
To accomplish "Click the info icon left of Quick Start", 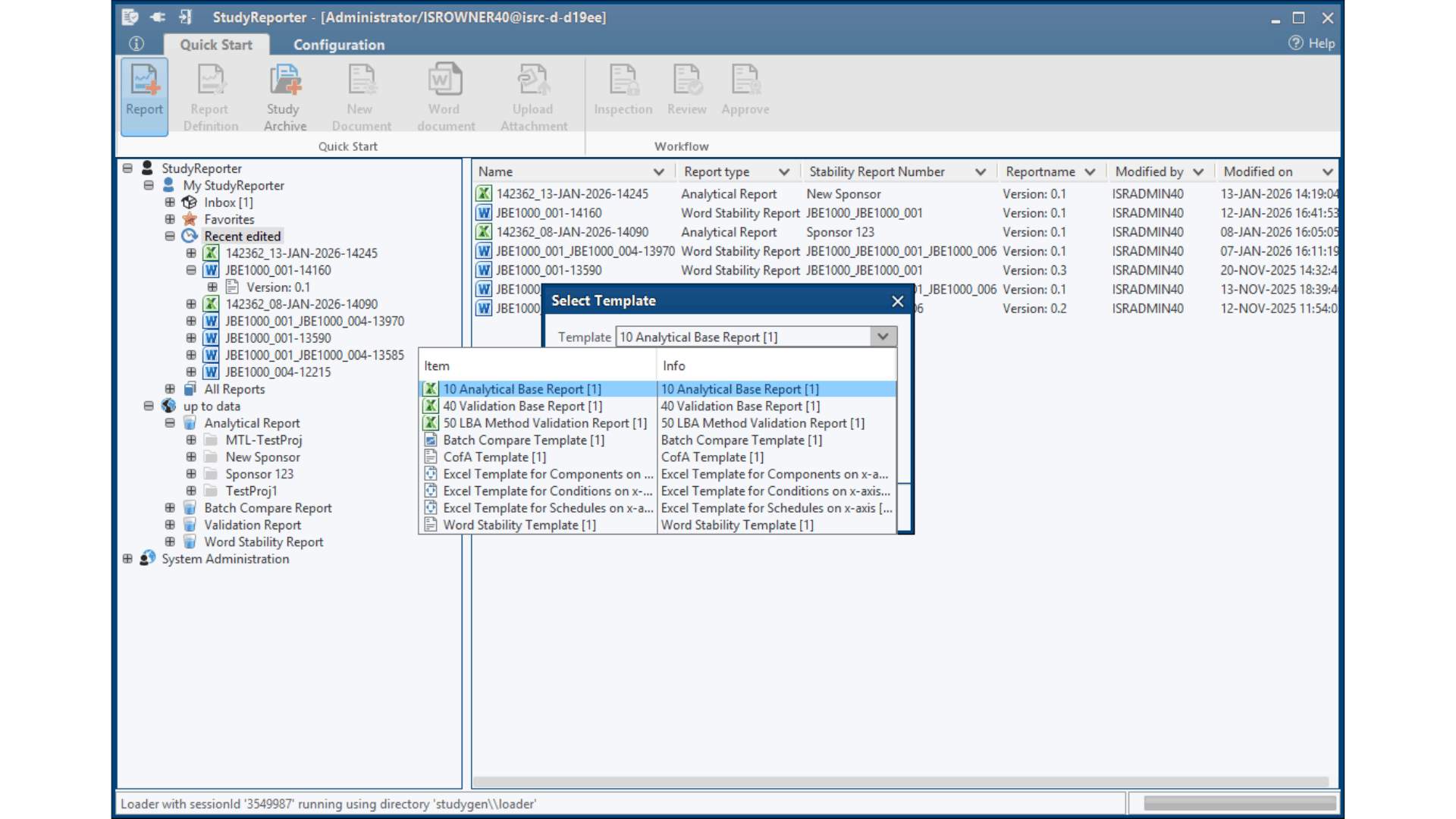I will (136, 44).
